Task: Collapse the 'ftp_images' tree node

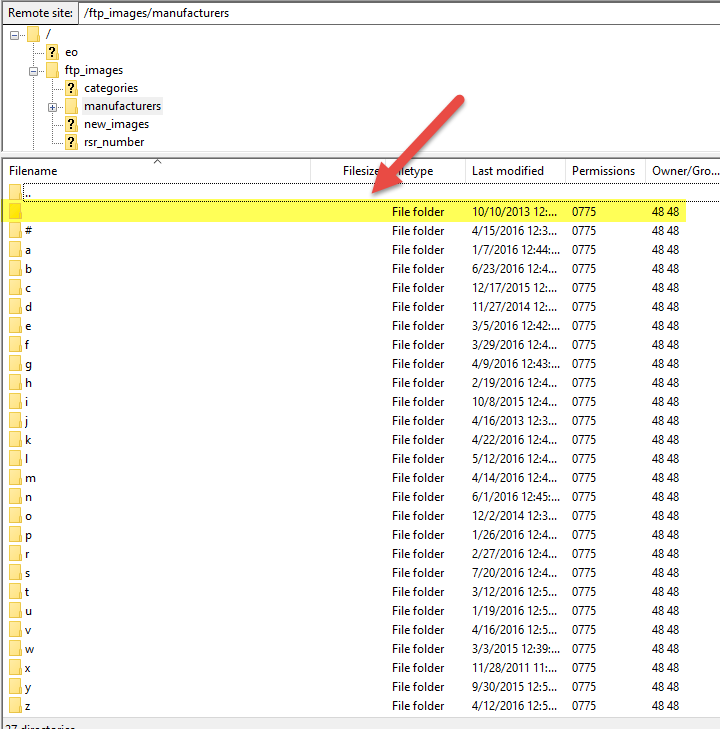Action: point(33,70)
